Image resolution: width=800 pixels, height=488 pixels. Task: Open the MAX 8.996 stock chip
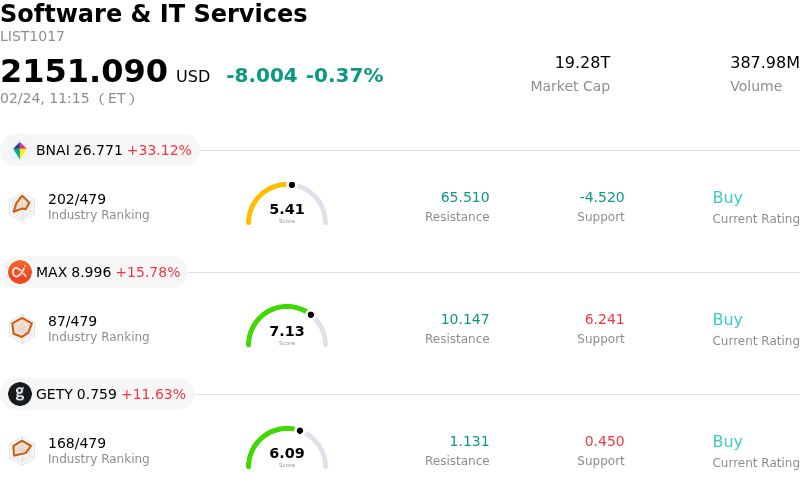click(x=95, y=272)
